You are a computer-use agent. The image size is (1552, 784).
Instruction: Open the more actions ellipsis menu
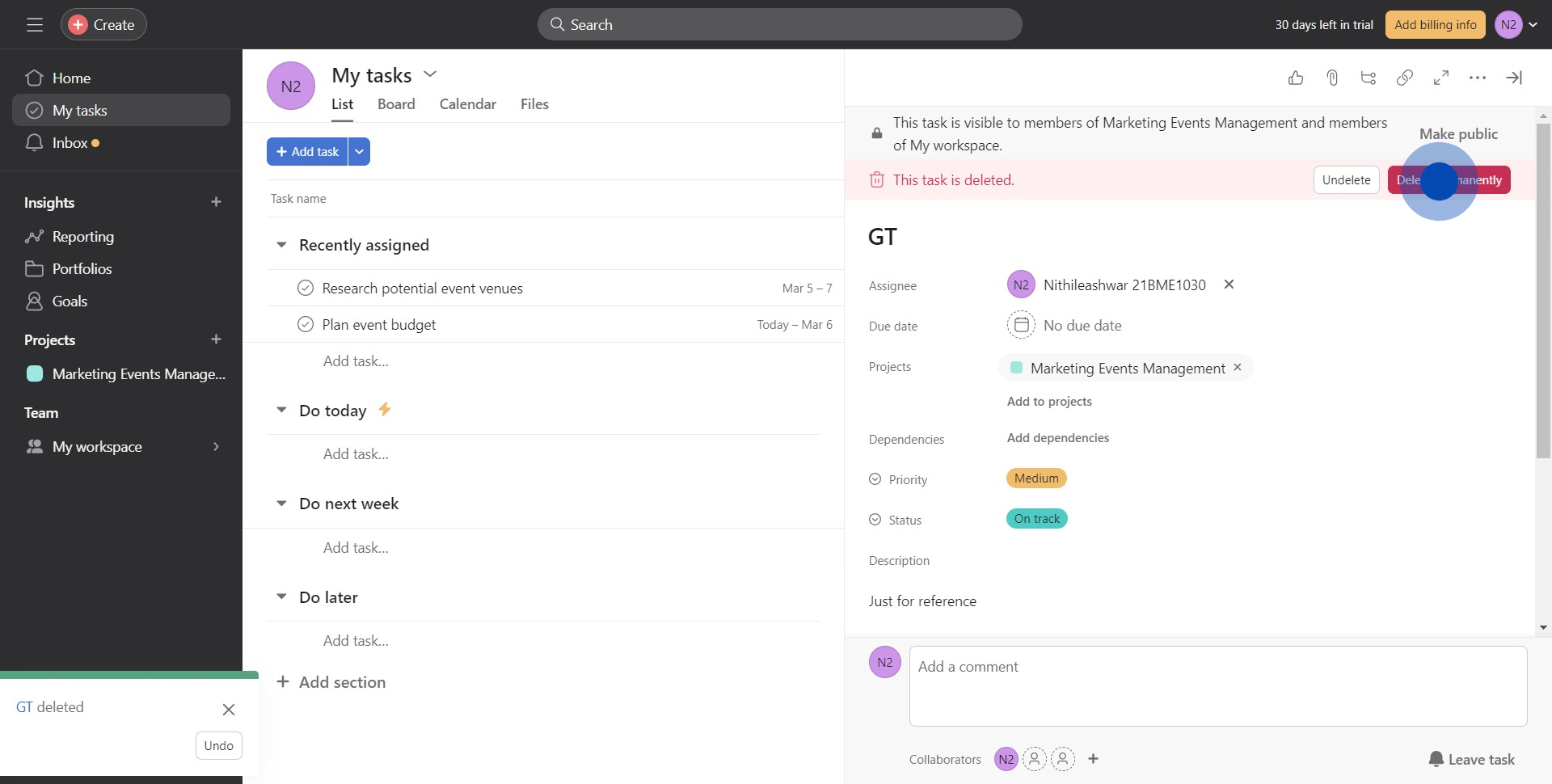point(1478,78)
